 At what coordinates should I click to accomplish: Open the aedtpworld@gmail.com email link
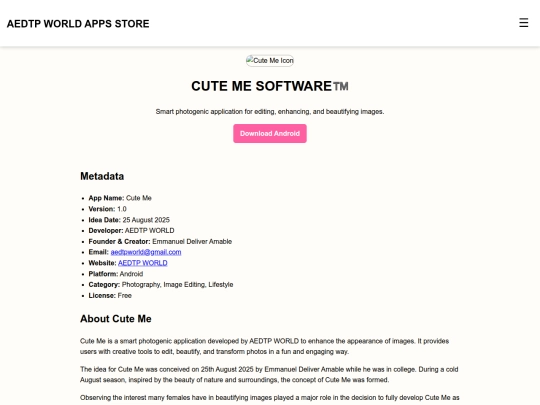tap(146, 252)
